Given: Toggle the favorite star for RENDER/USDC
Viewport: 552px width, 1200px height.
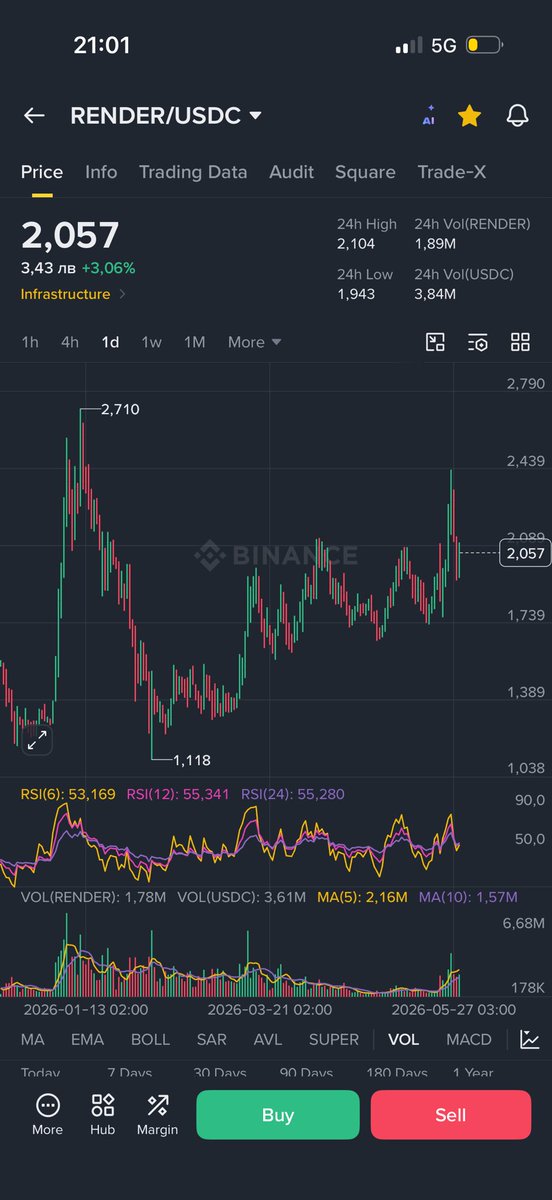Looking at the screenshot, I should point(469,116).
